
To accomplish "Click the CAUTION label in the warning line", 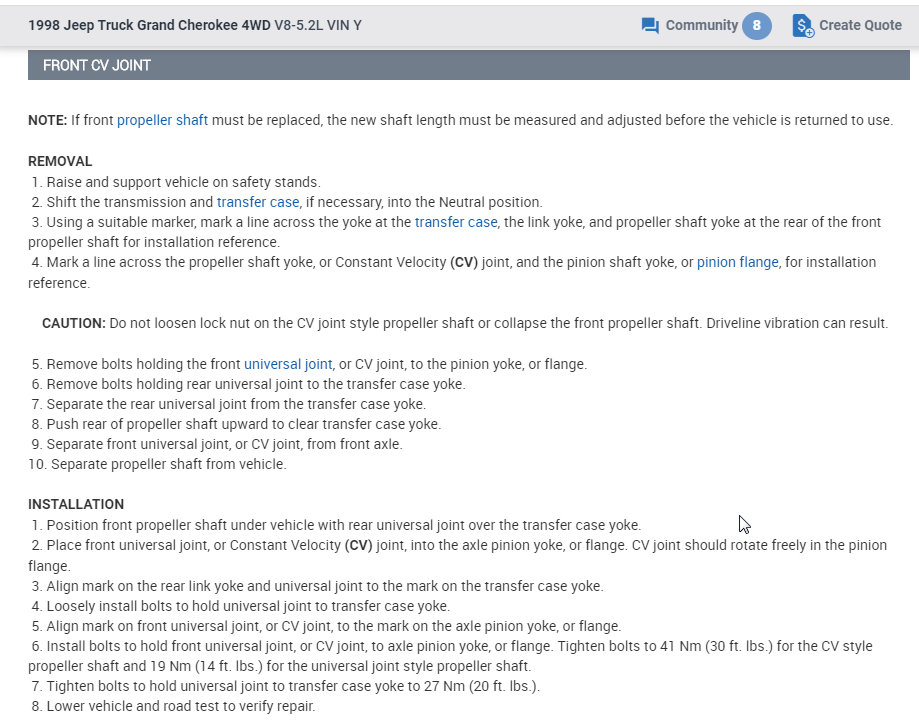I will point(73,323).
